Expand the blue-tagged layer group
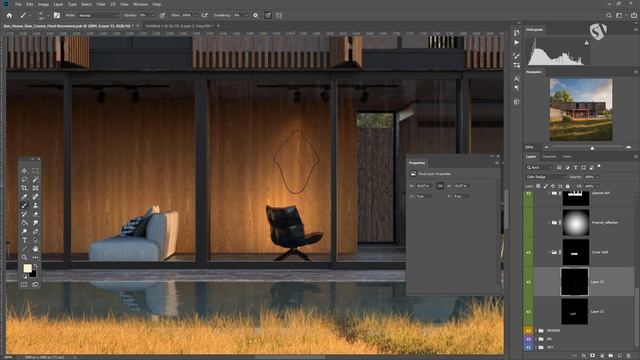Image resolution: width=640 pixels, height=360 pixels. 536,347
